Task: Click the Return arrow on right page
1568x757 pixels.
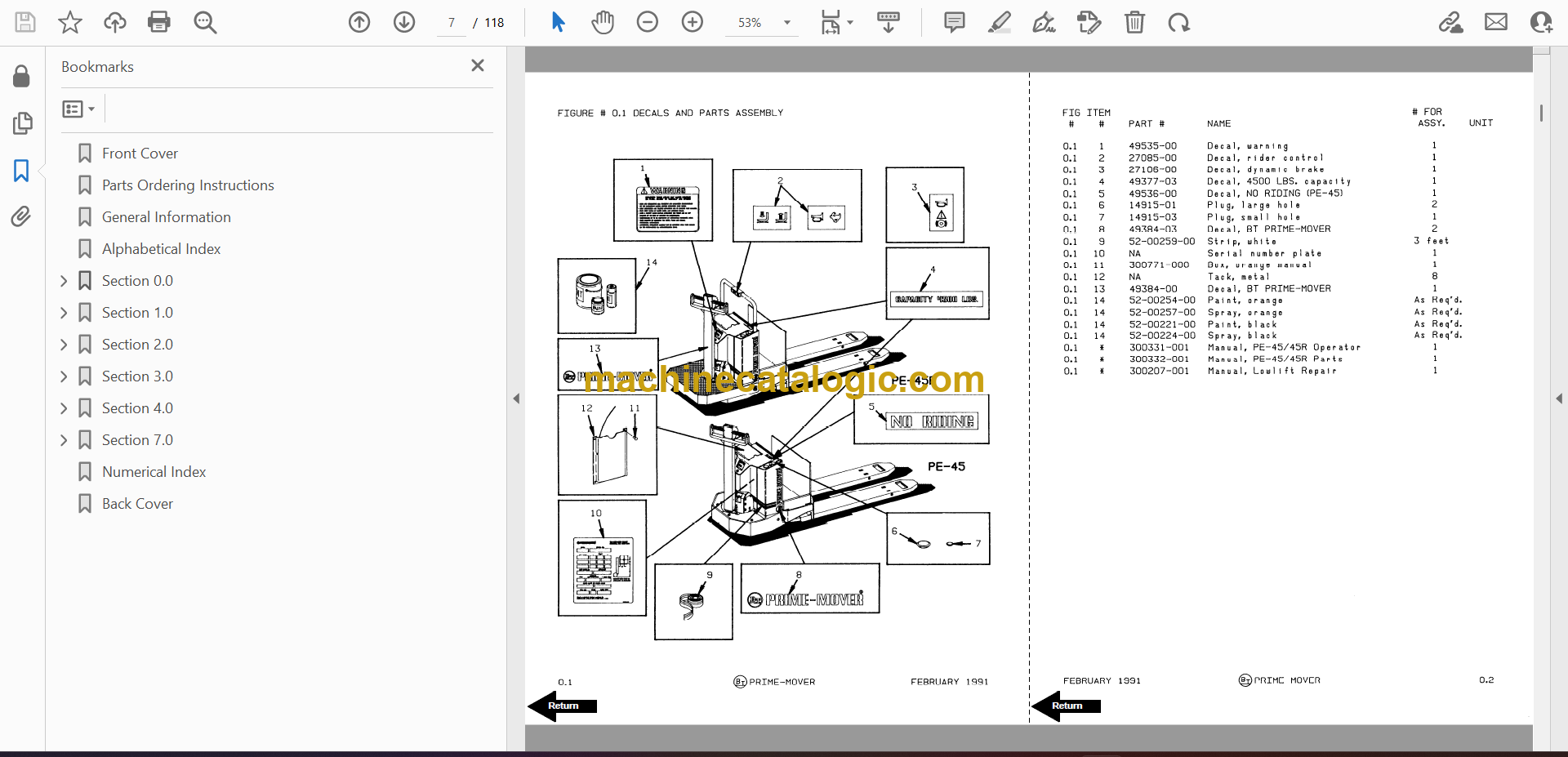Action: pyautogui.click(x=1066, y=706)
